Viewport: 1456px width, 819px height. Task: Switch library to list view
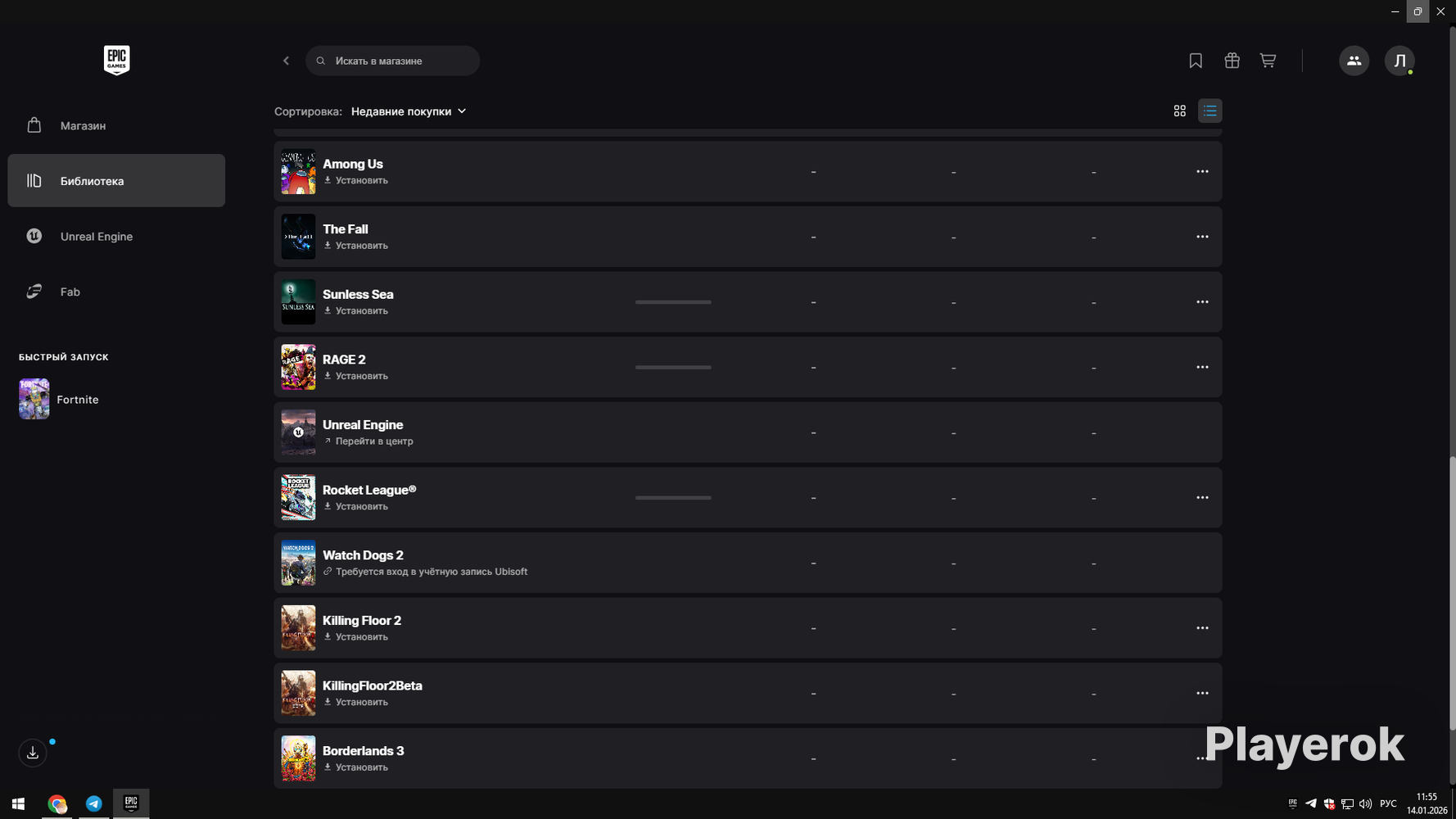[x=1210, y=111]
